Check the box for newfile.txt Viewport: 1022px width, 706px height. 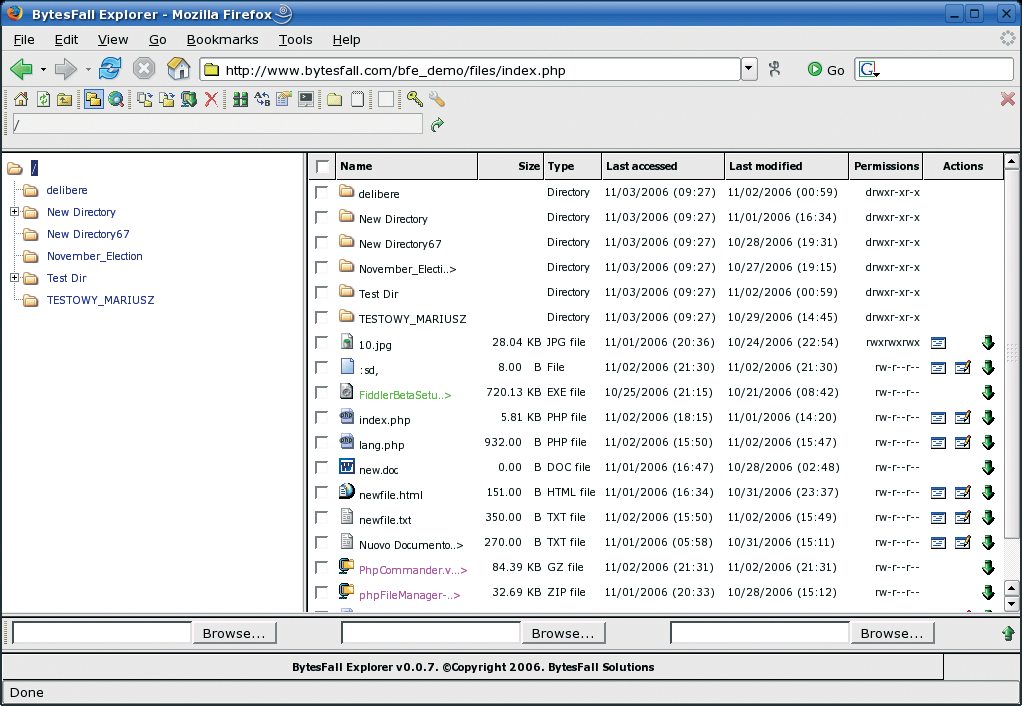pyautogui.click(x=321, y=517)
